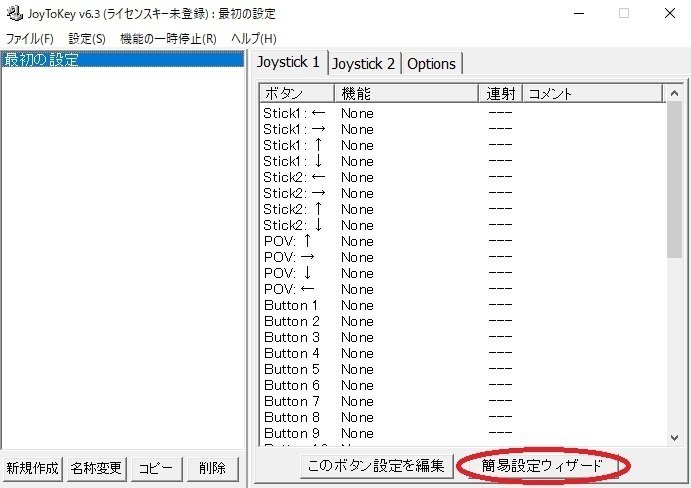691x488 pixels.
Task: Open the 機能の一時停止(R) menu
Action: point(168,39)
